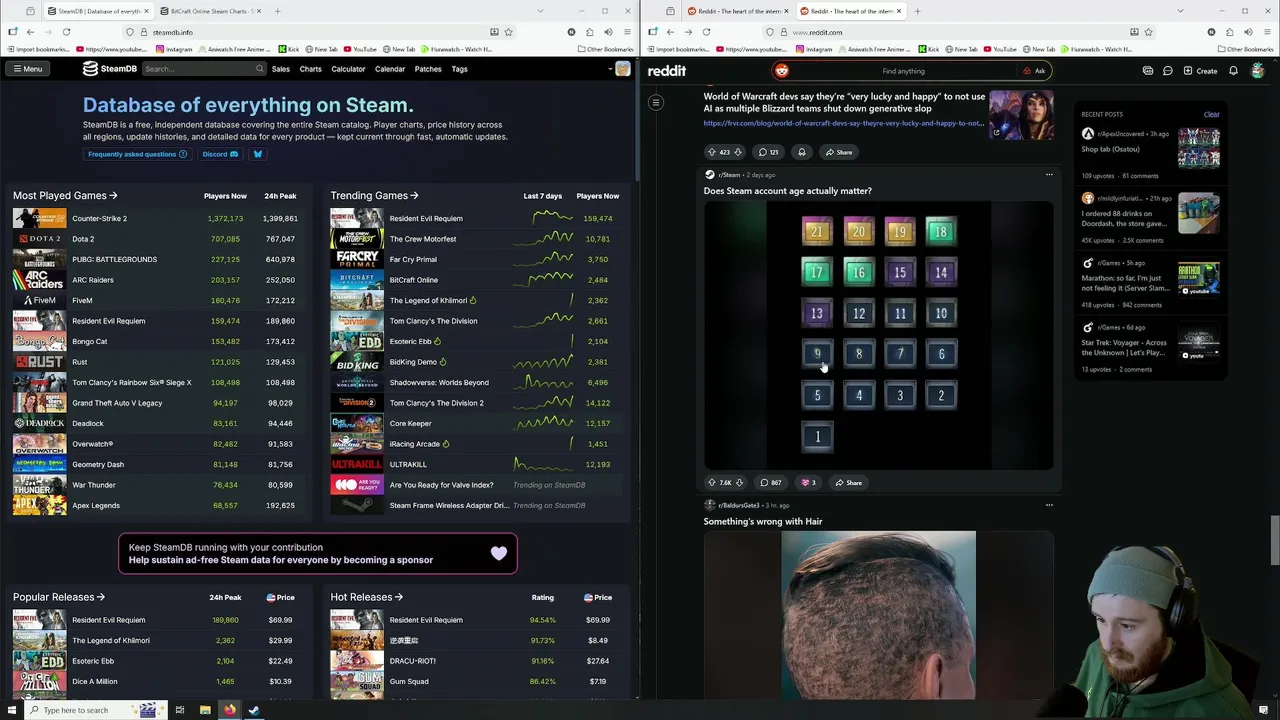Image resolution: width=1280 pixels, height=720 pixels.
Task: Upvote the Steam account age post
Action: point(712,483)
